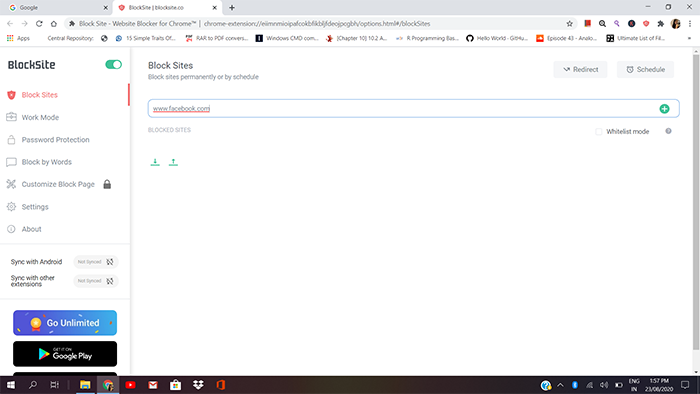Show hidden system tray icons
This screenshot has height=394, width=700.
click(560, 385)
